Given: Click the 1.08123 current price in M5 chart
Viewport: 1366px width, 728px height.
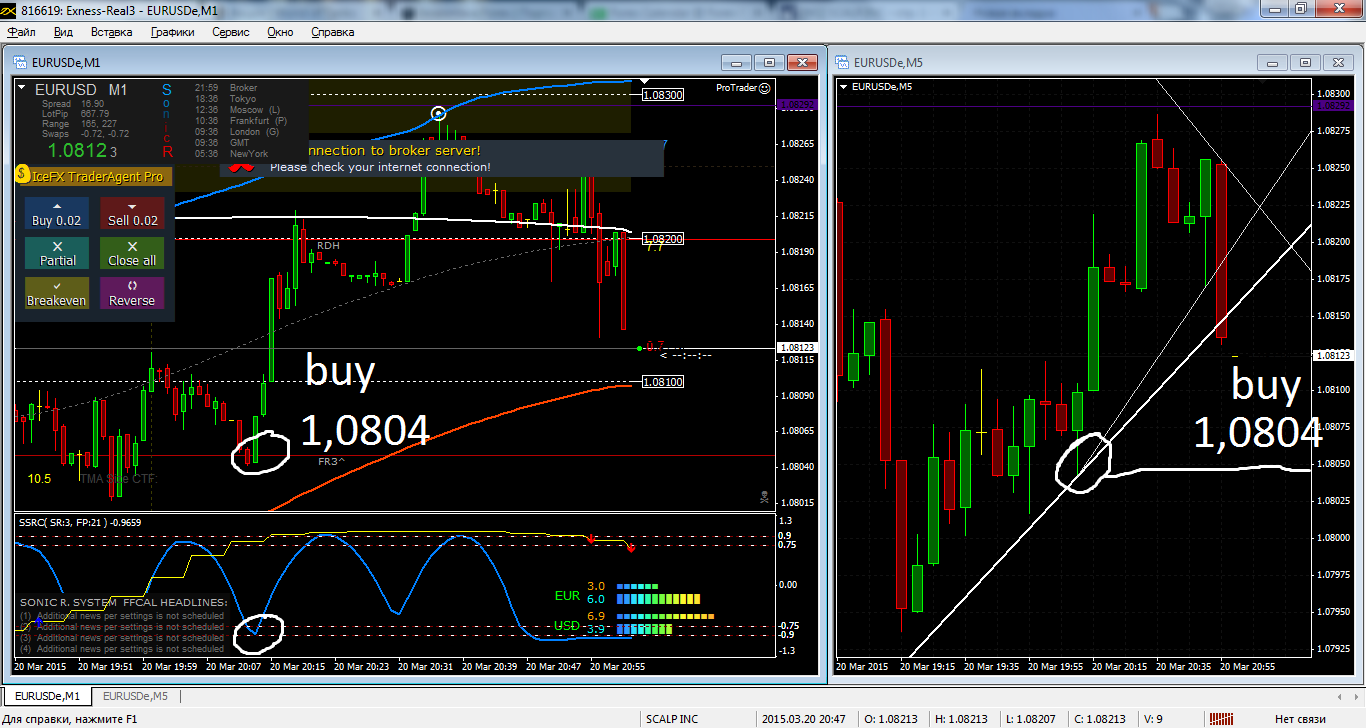Looking at the screenshot, I should (1334, 355).
